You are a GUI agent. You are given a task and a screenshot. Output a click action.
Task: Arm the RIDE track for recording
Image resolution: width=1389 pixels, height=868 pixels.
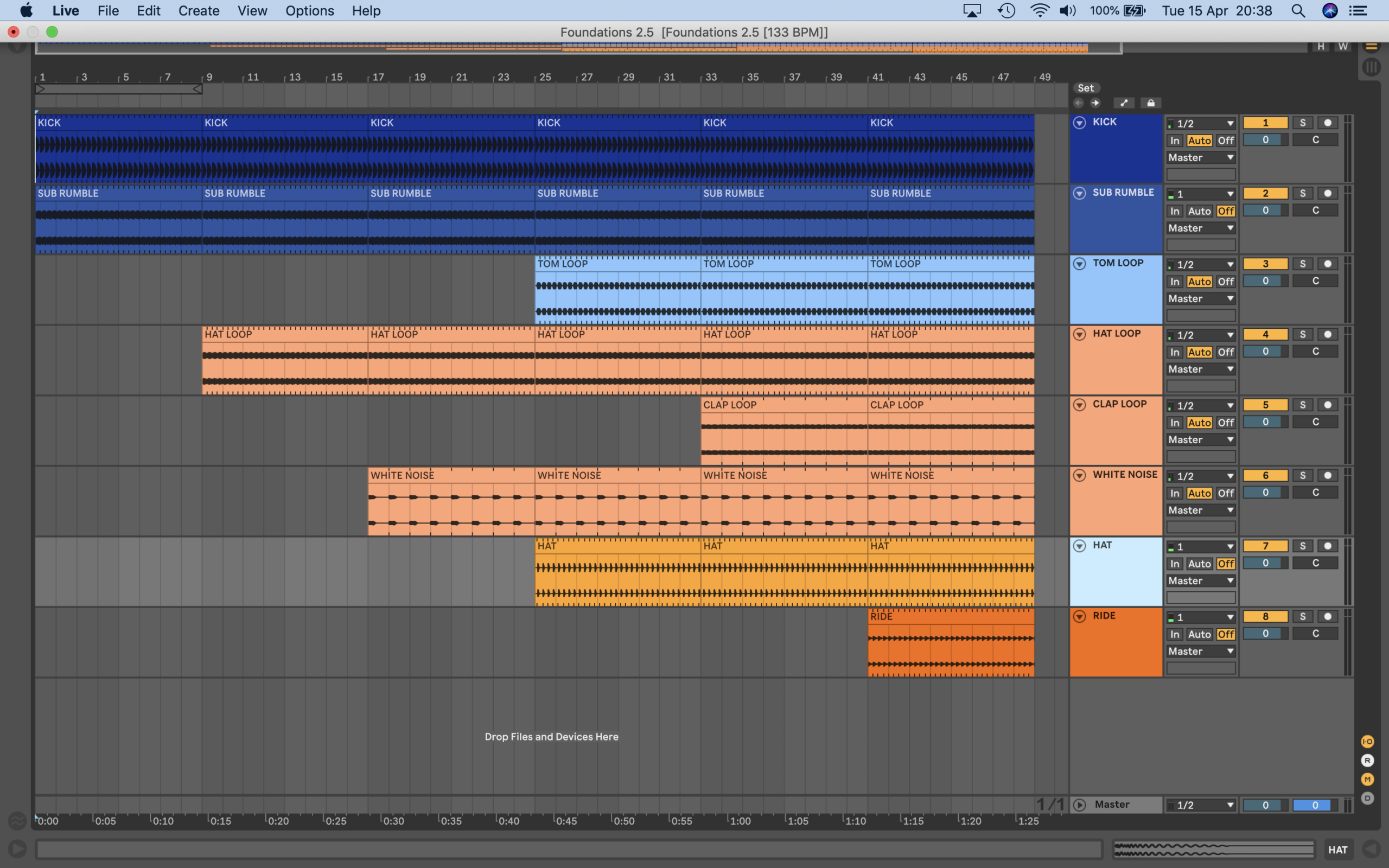[x=1328, y=617]
